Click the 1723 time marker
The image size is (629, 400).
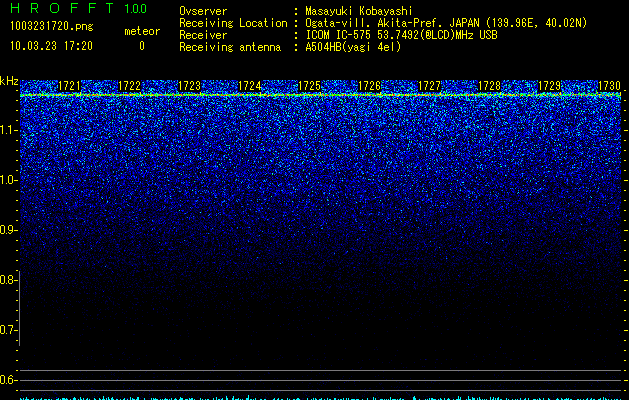(189, 86)
